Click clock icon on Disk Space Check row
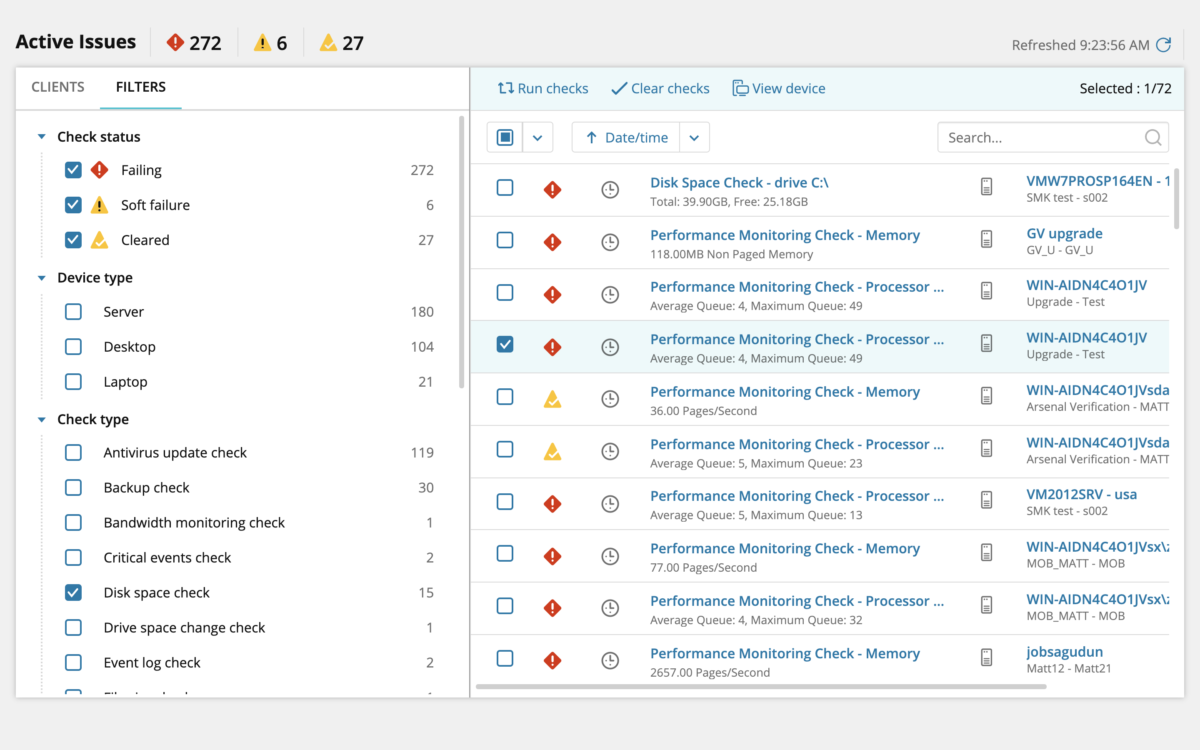This screenshot has height=750, width=1200. point(610,189)
